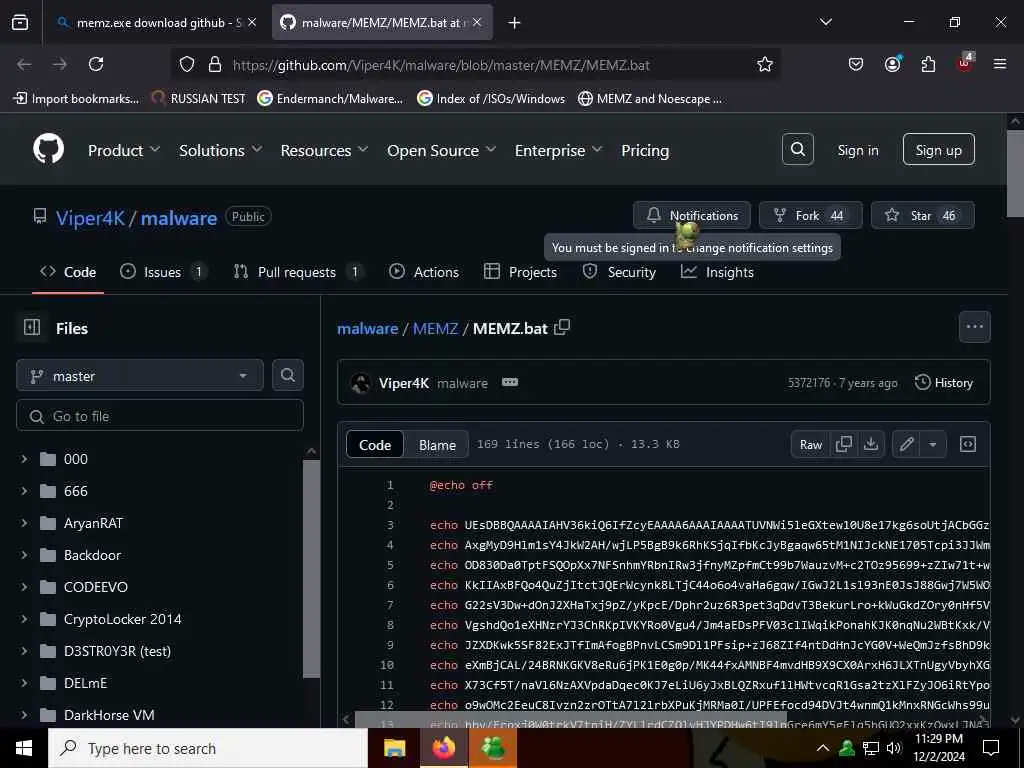The height and width of the screenshot is (768, 1024).
Task: Download the raw MEMZ.bat file icon
Action: [871, 444]
